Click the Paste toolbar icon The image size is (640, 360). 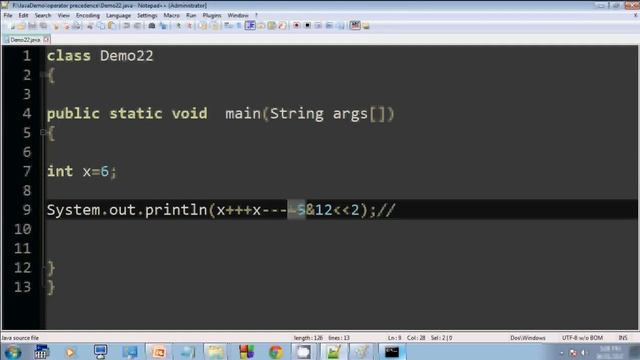click(111, 26)
